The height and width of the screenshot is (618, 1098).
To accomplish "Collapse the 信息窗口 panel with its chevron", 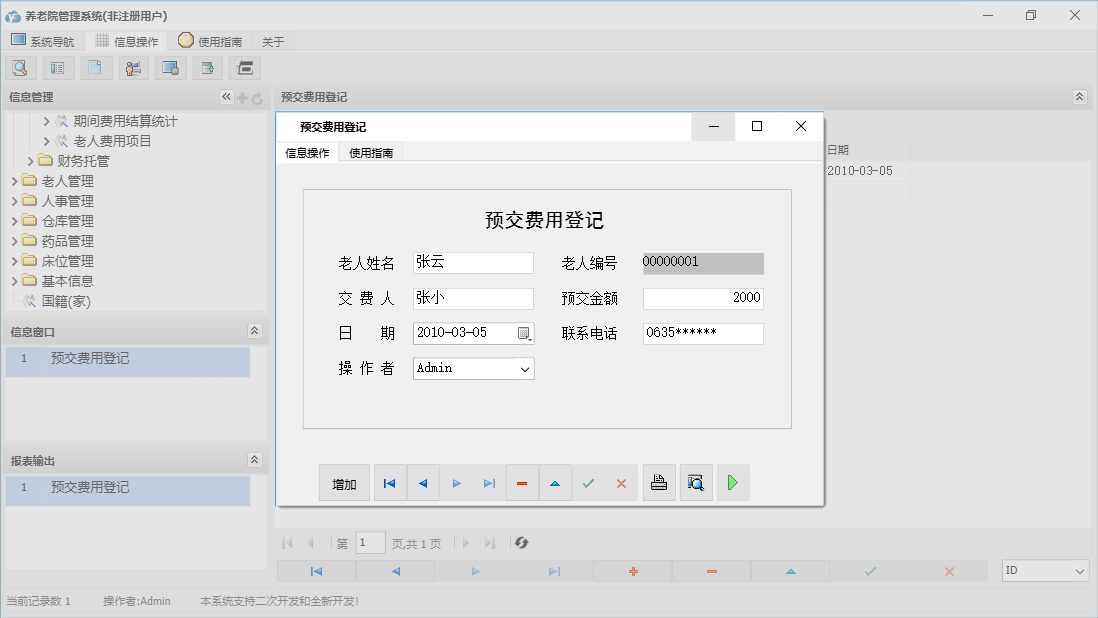I will click(255, 330).
